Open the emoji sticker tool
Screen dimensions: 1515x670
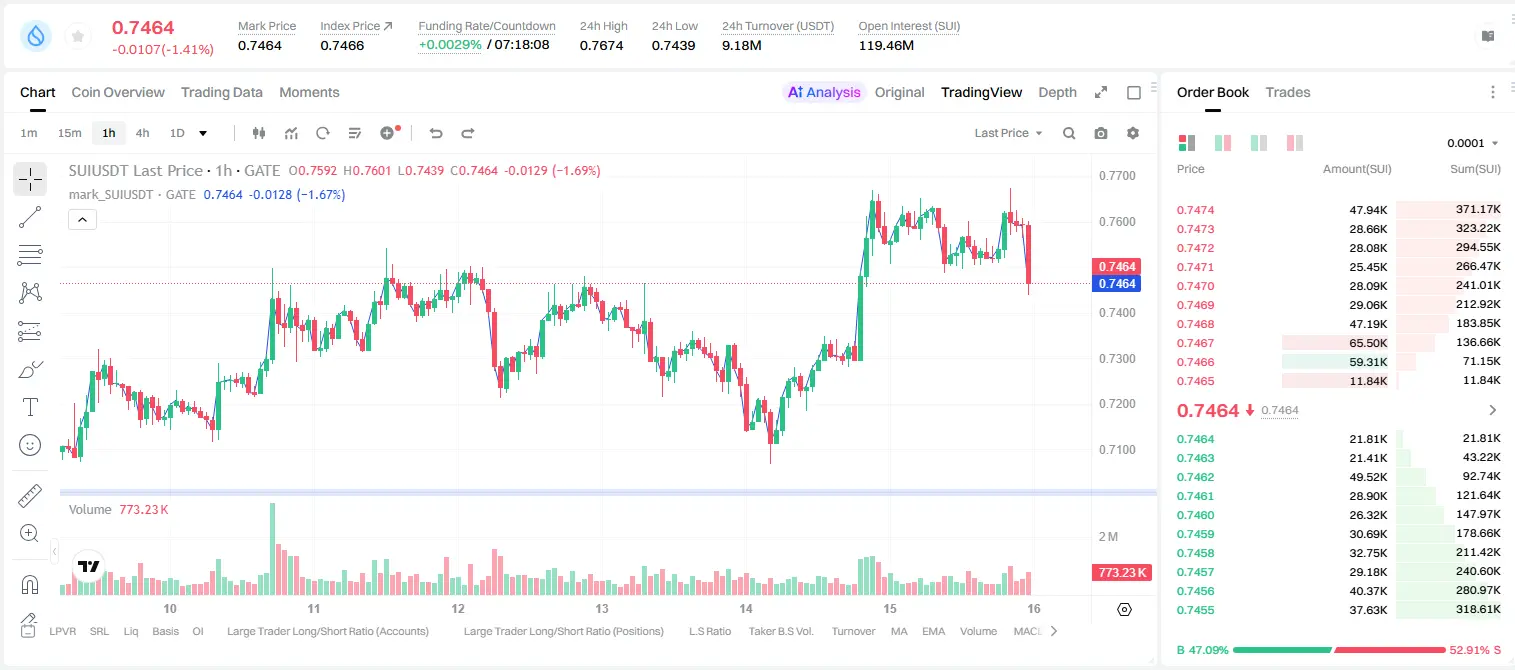coord(30,445)
